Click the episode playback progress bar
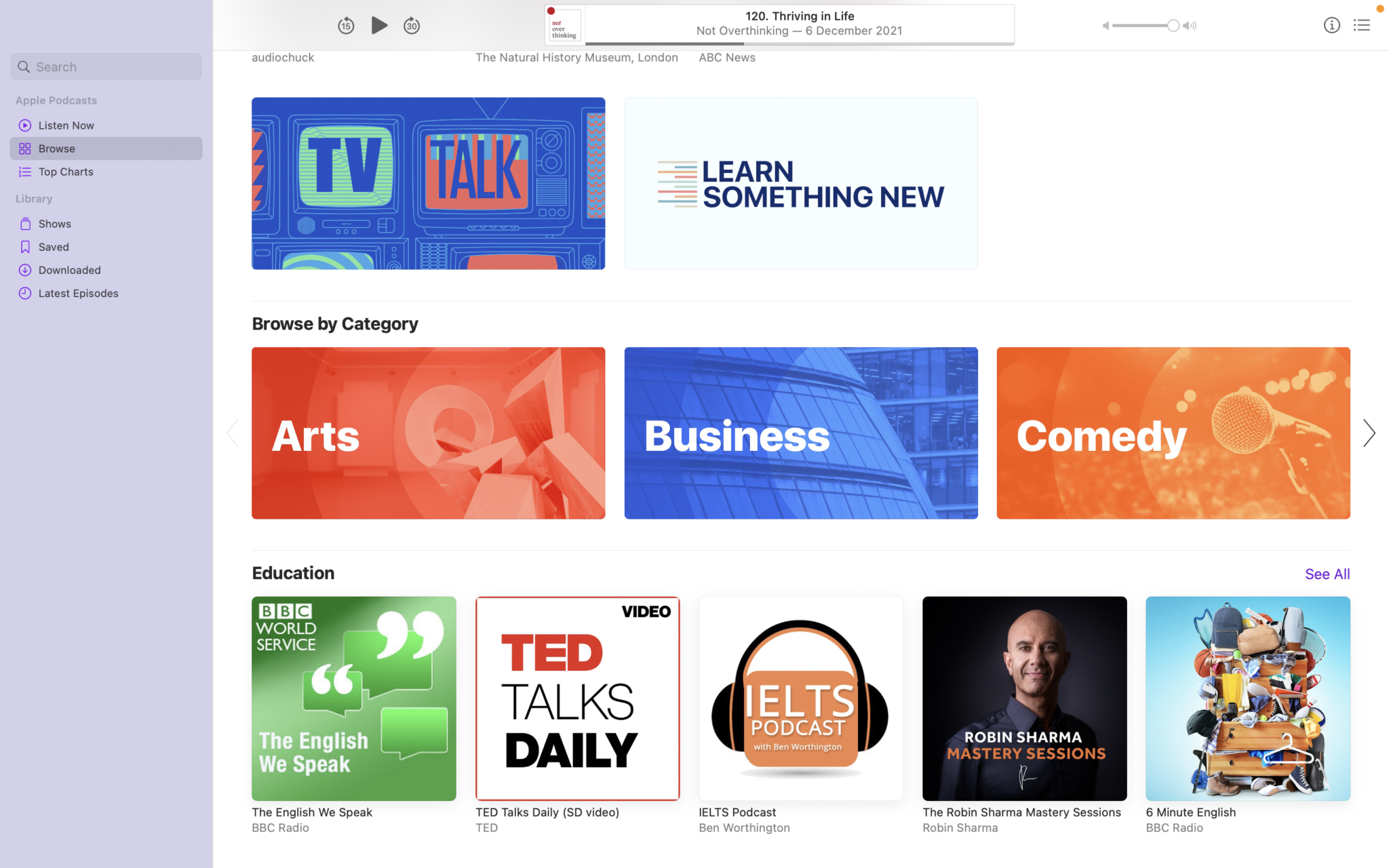The width and height of the screenshot is (1389, 868). coord(800,43)
